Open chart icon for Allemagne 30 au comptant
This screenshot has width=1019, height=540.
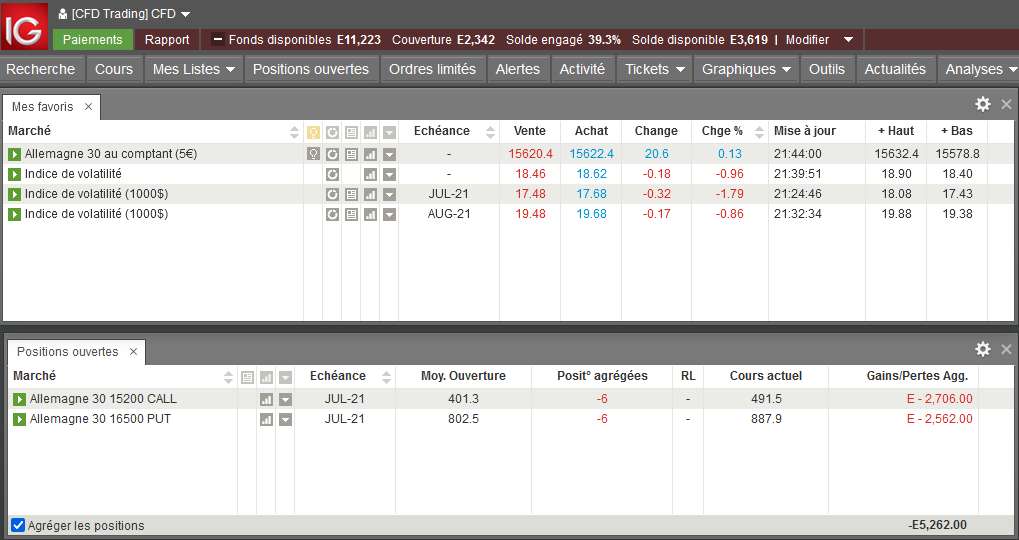pyautogui.click(x=370, y=154)
